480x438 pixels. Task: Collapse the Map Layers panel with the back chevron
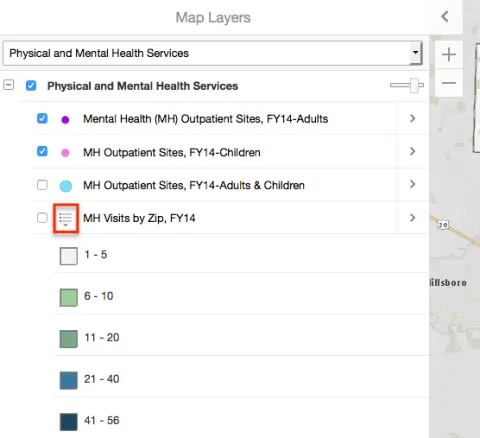pyautogui.click(x=445, y=16)
